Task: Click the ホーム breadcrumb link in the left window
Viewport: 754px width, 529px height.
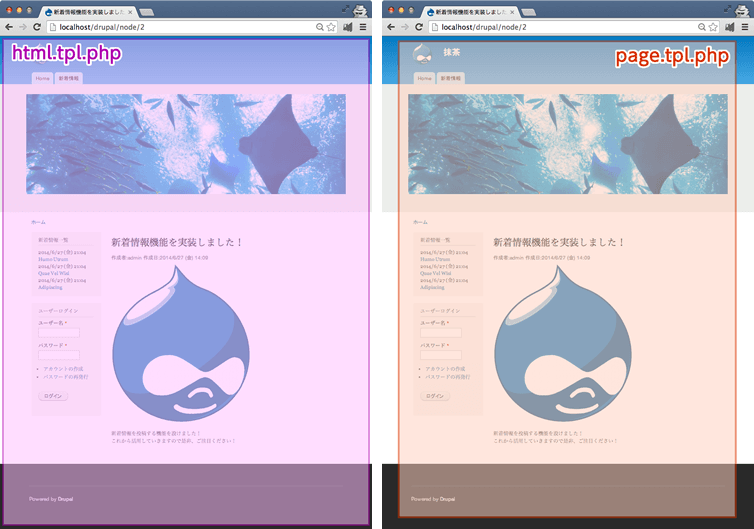Action: click(38, 222)
